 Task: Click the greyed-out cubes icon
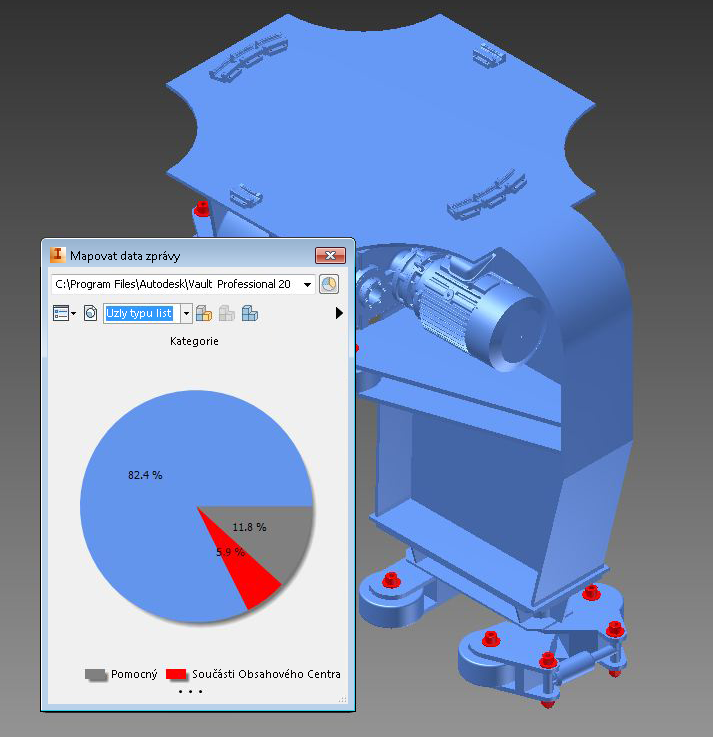coord(227,314)
